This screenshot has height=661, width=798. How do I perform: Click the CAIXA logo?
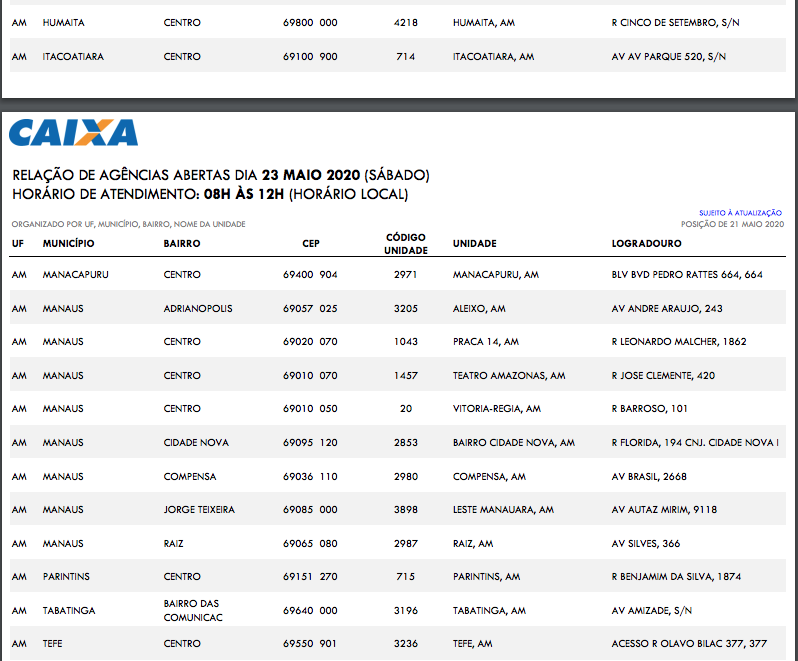click(74, 133)
